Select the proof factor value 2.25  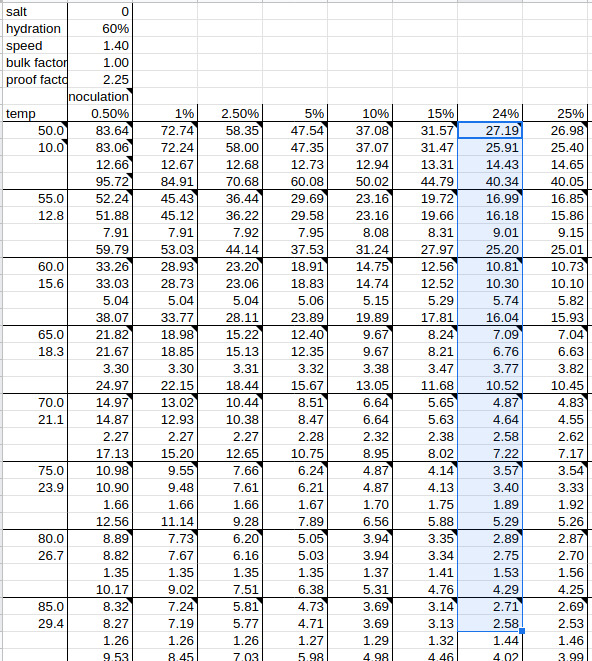[100, 79]
